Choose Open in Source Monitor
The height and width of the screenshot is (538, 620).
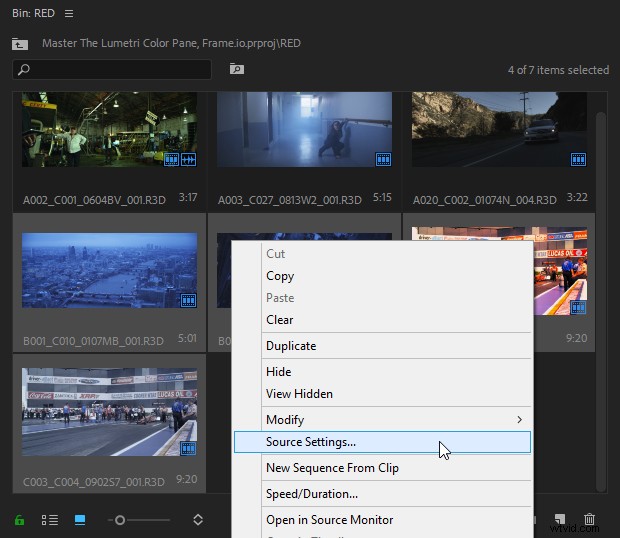pos(382,520)
